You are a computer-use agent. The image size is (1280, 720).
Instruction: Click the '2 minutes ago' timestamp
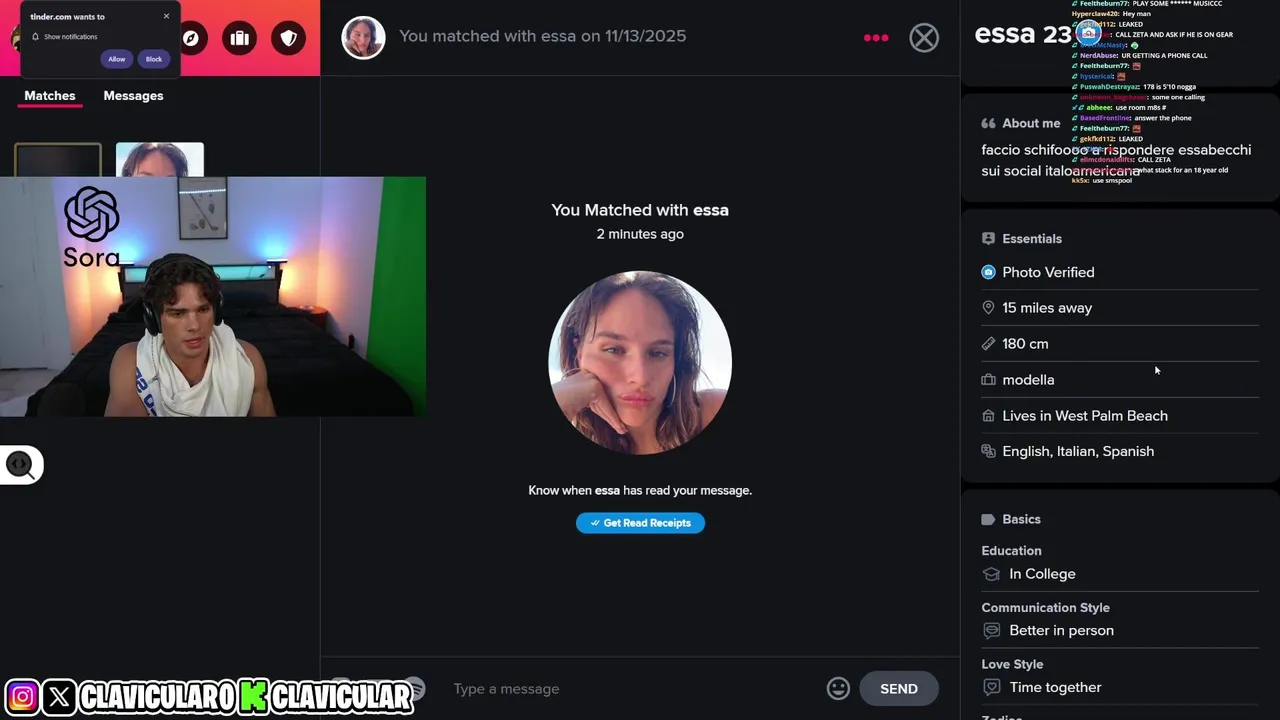pyautogui.click(x=640, y=234)
